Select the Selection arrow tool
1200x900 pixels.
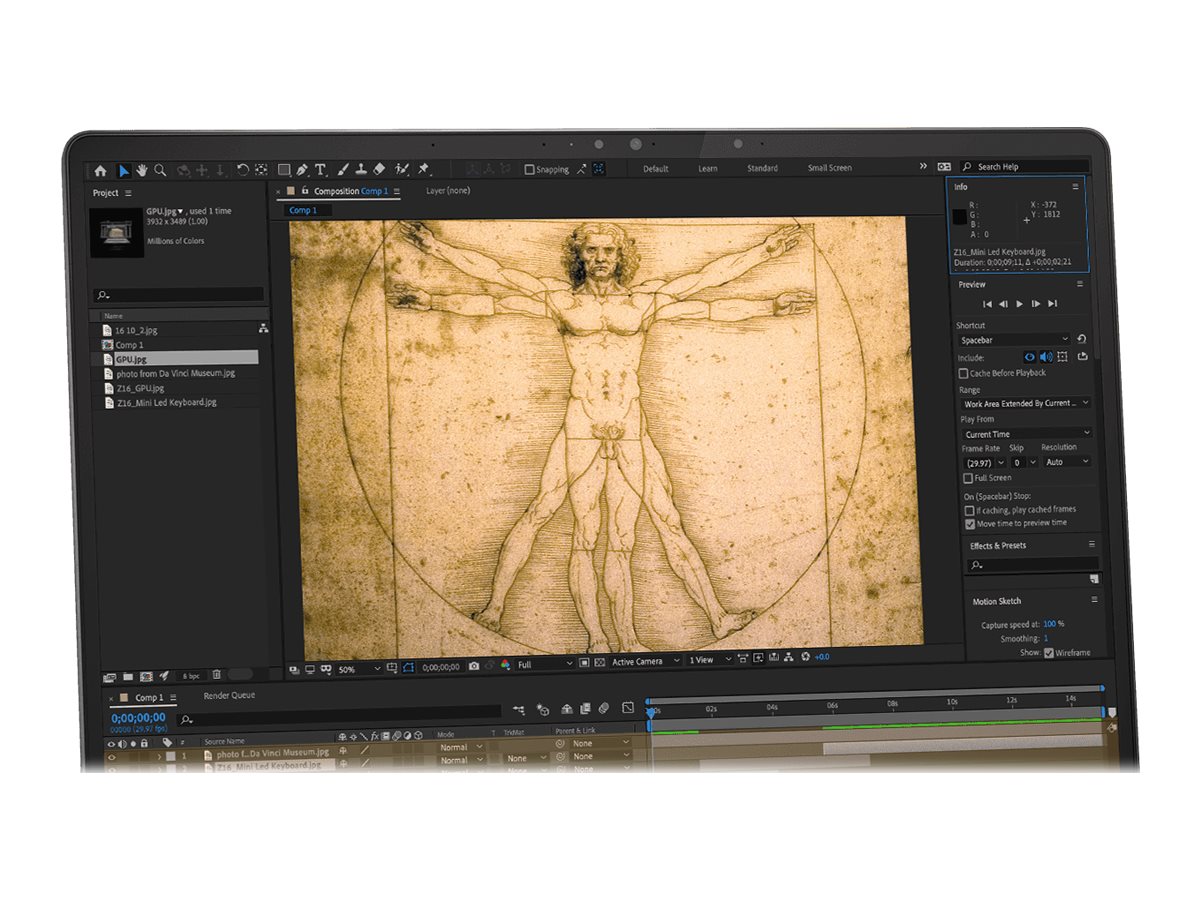click(x=124, y=171)
